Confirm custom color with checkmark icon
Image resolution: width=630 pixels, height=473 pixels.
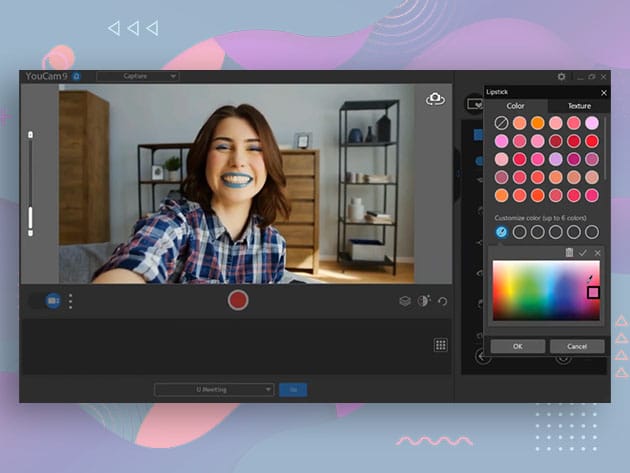coord(583,253)
